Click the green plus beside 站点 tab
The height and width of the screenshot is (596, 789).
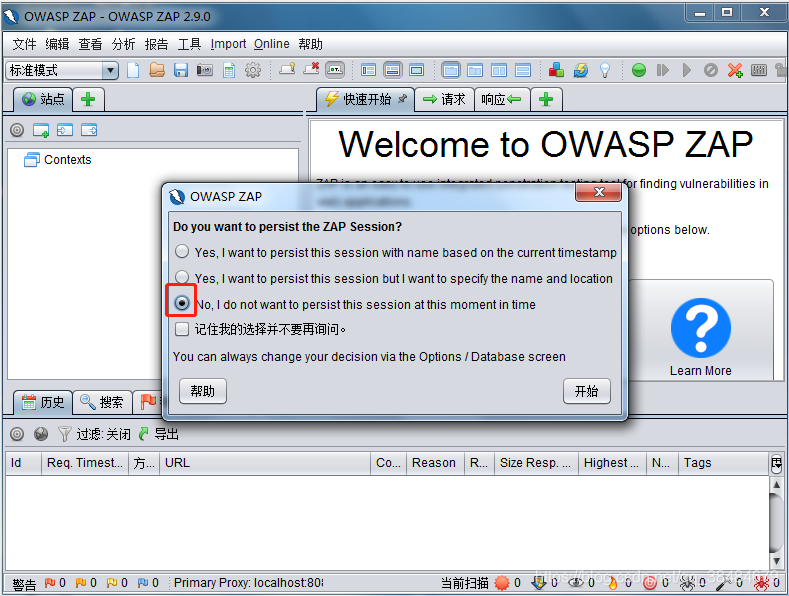tap(88, 99)
